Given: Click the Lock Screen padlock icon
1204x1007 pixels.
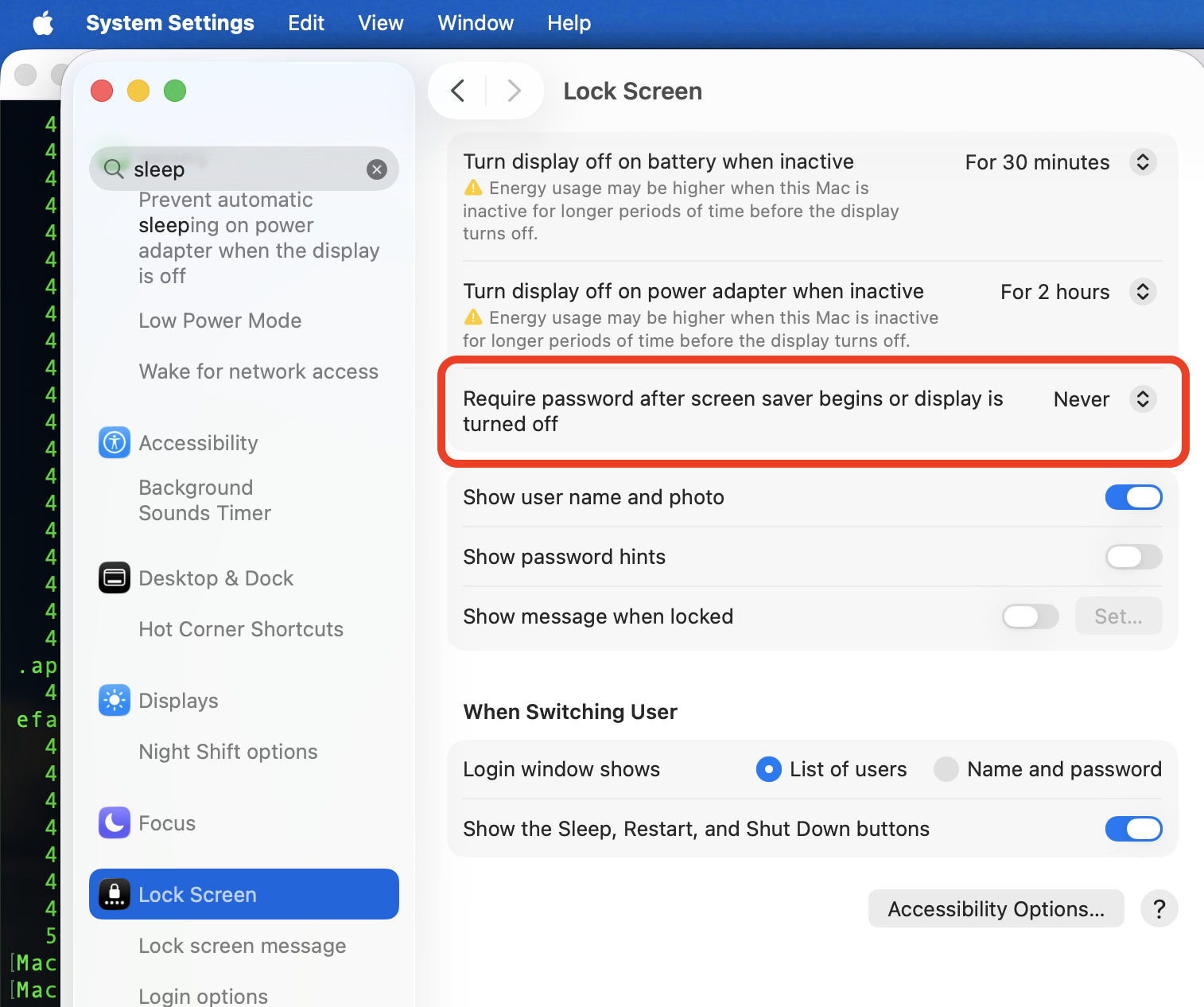Looking at the screenshot, I should pyautogui.click(x=115, y=895).
